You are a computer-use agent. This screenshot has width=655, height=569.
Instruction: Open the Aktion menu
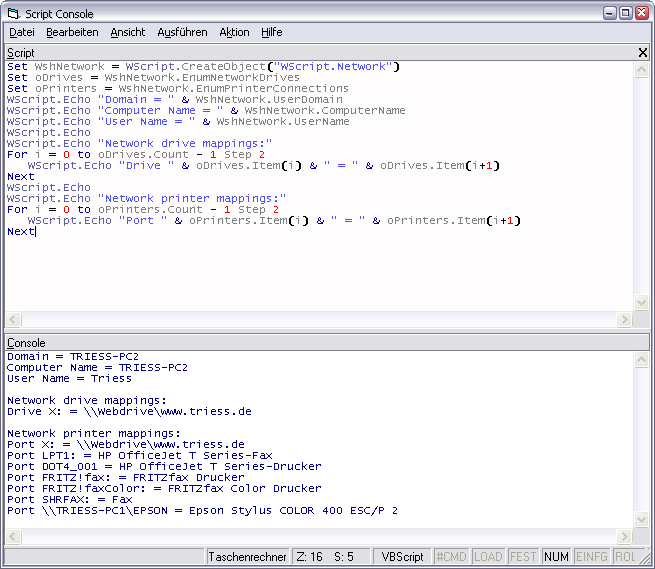point(234,32)
